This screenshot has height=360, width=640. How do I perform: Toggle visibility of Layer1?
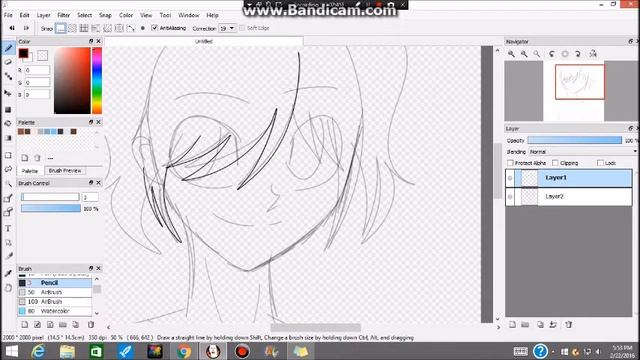pos(510,178)
